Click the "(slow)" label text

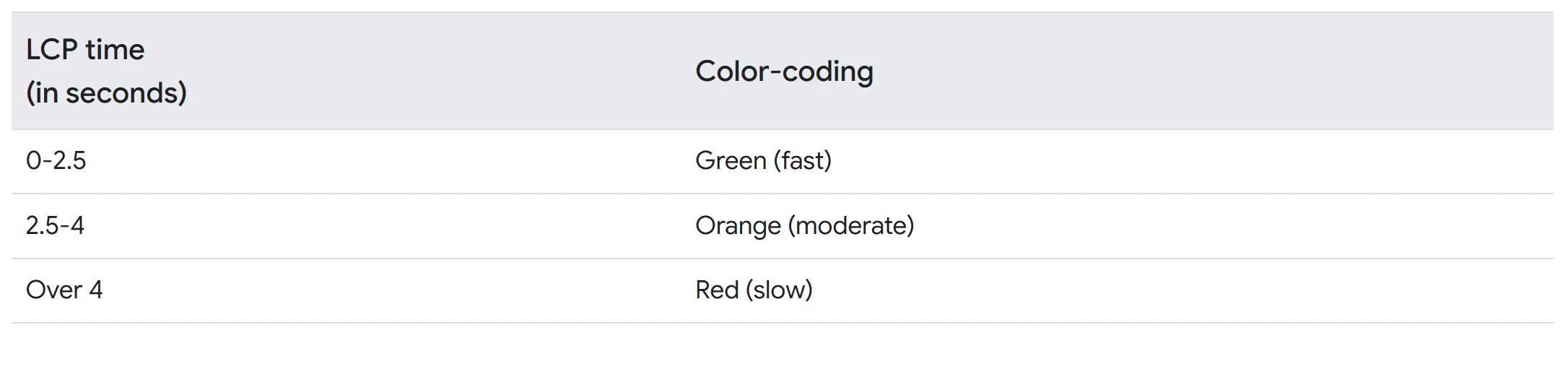pos(780,290)
